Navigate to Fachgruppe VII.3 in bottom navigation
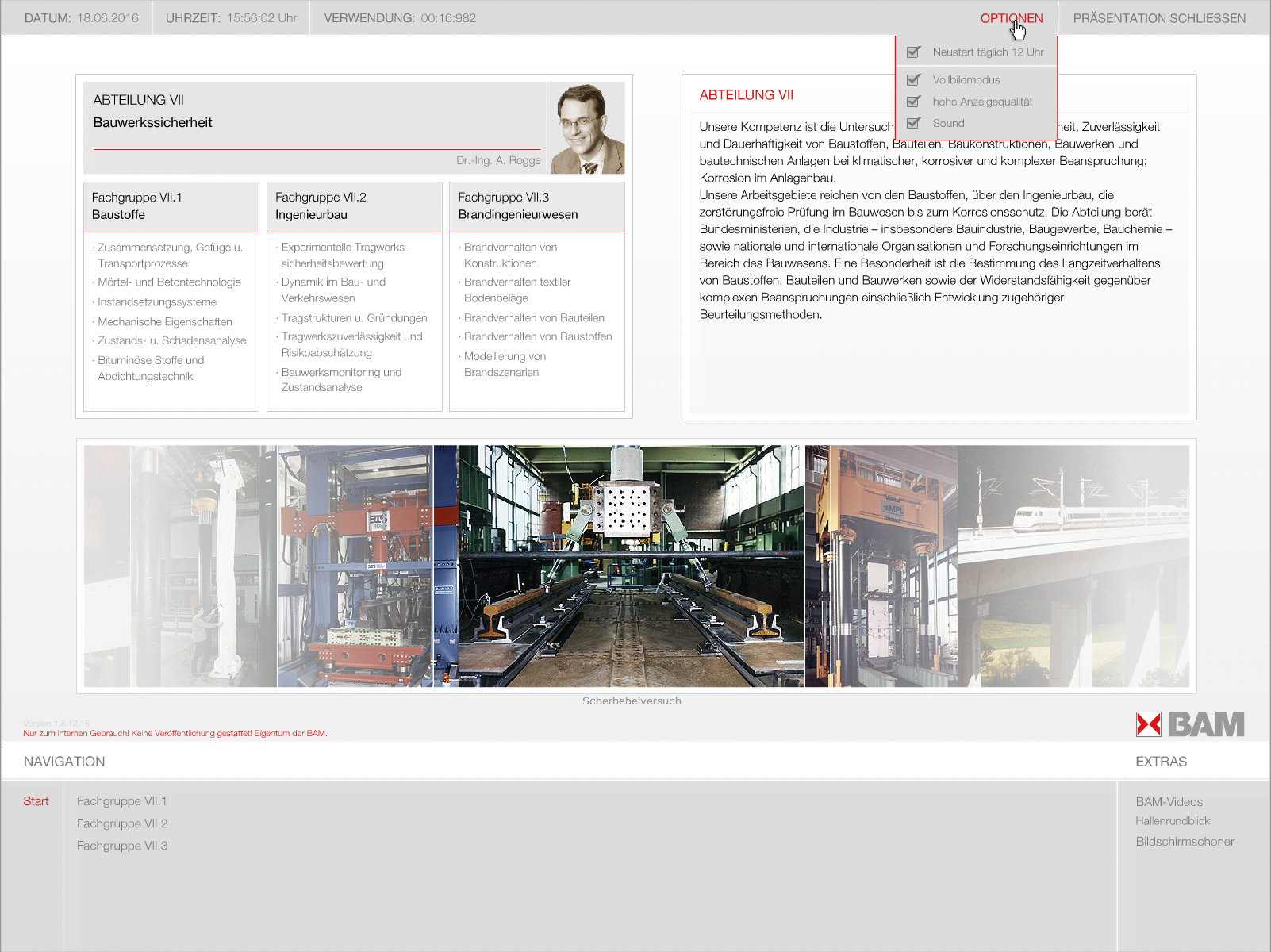 (x=122, y=846)
